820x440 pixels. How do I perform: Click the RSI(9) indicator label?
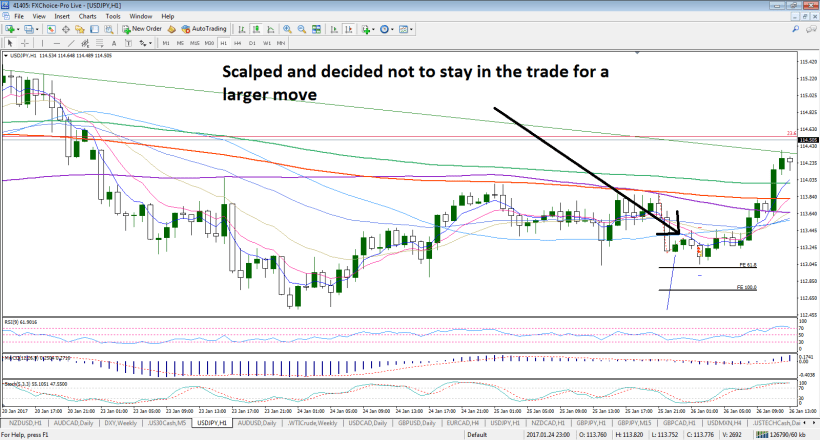click(x=18, y=322)
